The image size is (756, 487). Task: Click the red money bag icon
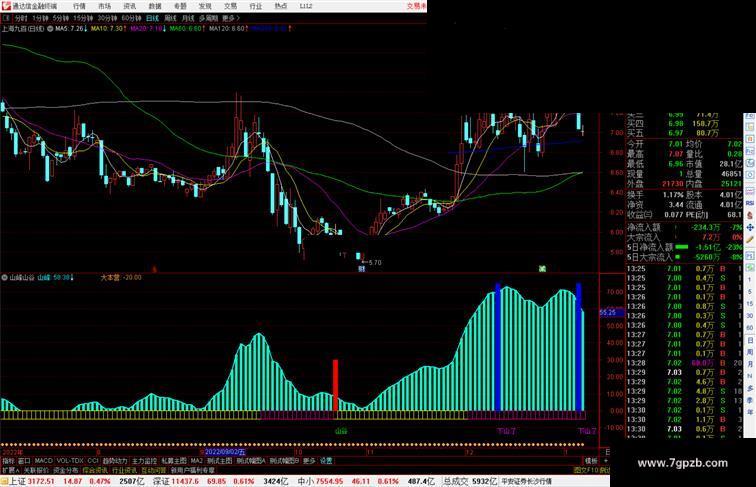tap(750, 215)
